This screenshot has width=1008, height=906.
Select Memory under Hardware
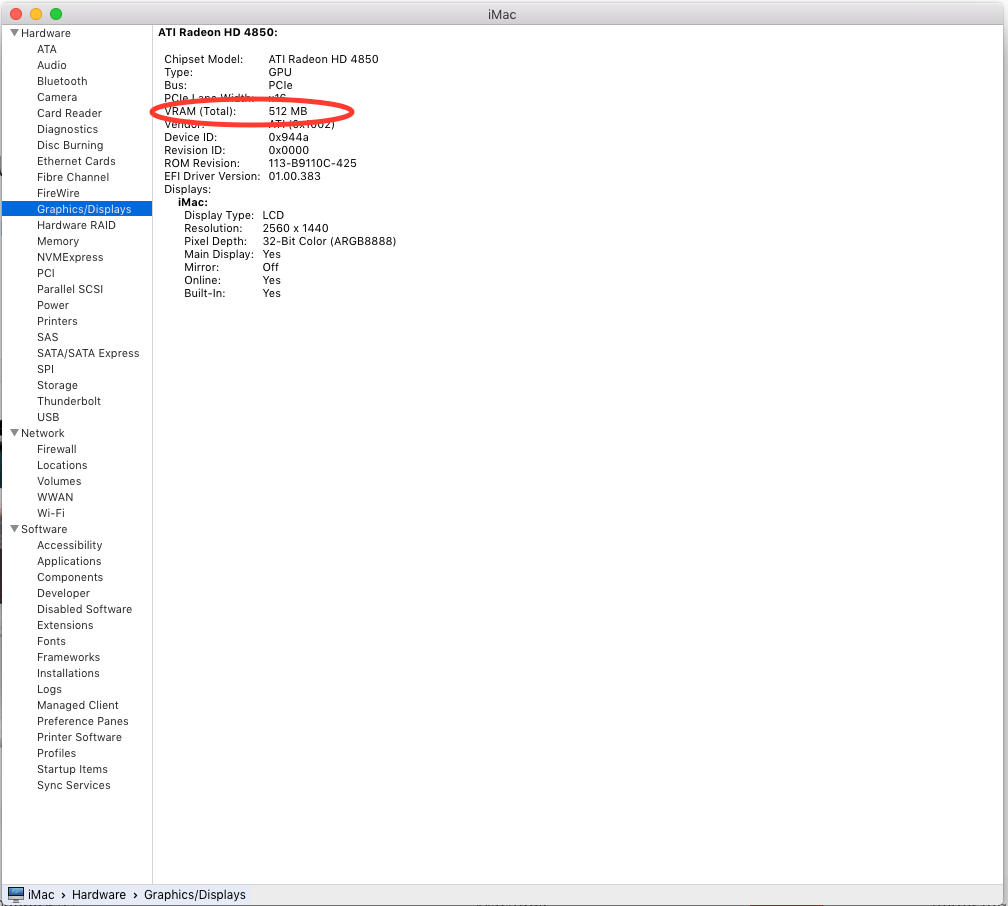point(58,241)
